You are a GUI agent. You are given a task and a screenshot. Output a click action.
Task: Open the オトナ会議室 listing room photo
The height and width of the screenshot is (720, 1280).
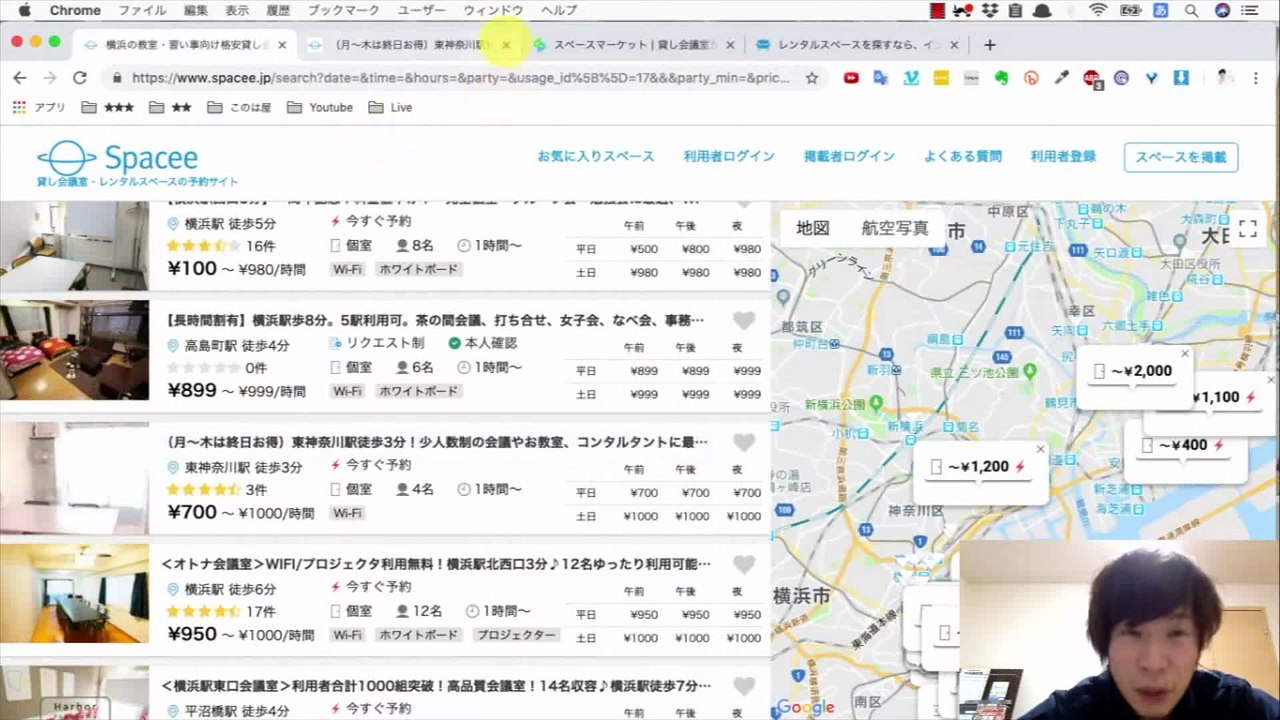click(x=74, y=593)
